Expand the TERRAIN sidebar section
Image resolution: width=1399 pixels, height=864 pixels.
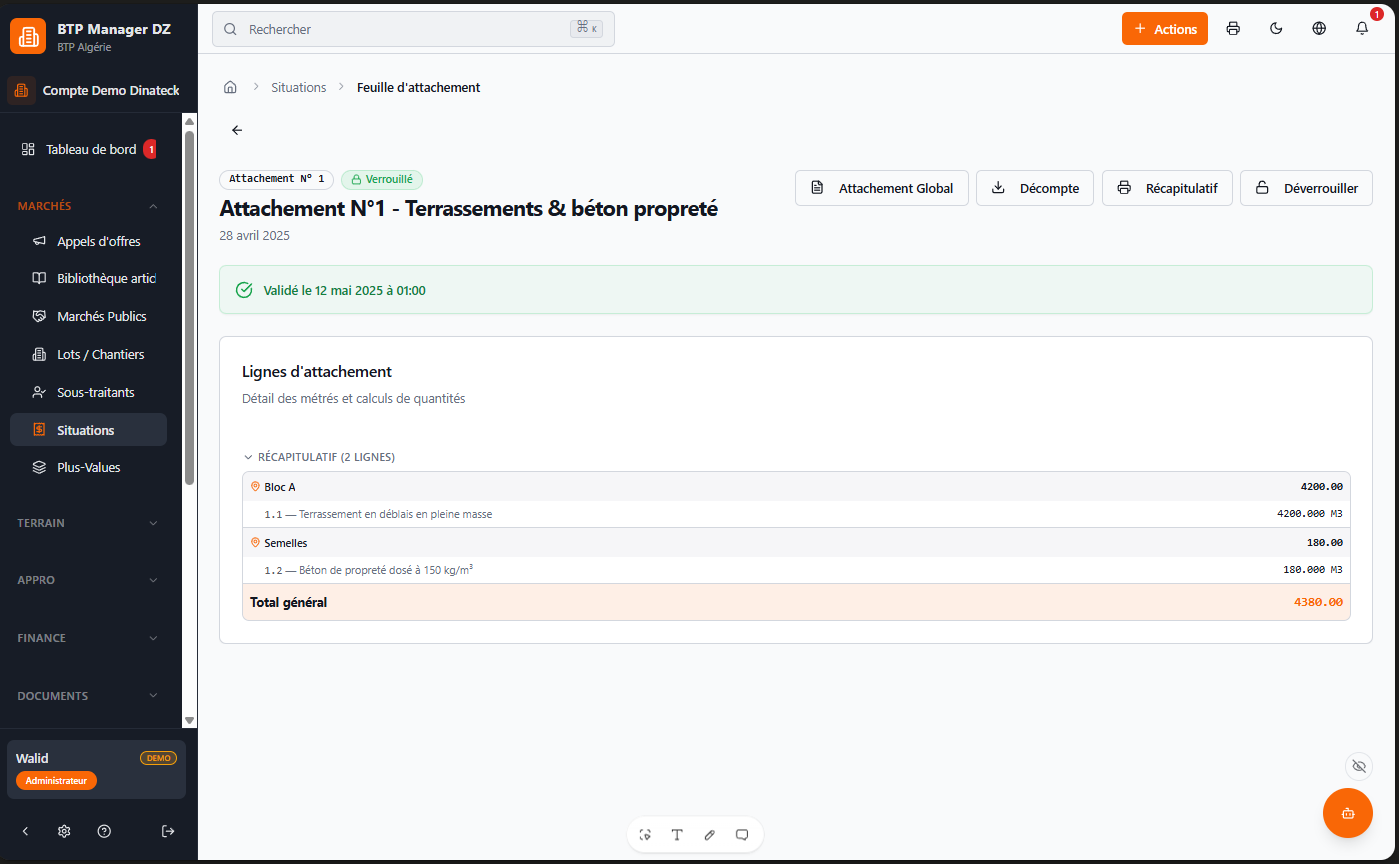(88, 523)
